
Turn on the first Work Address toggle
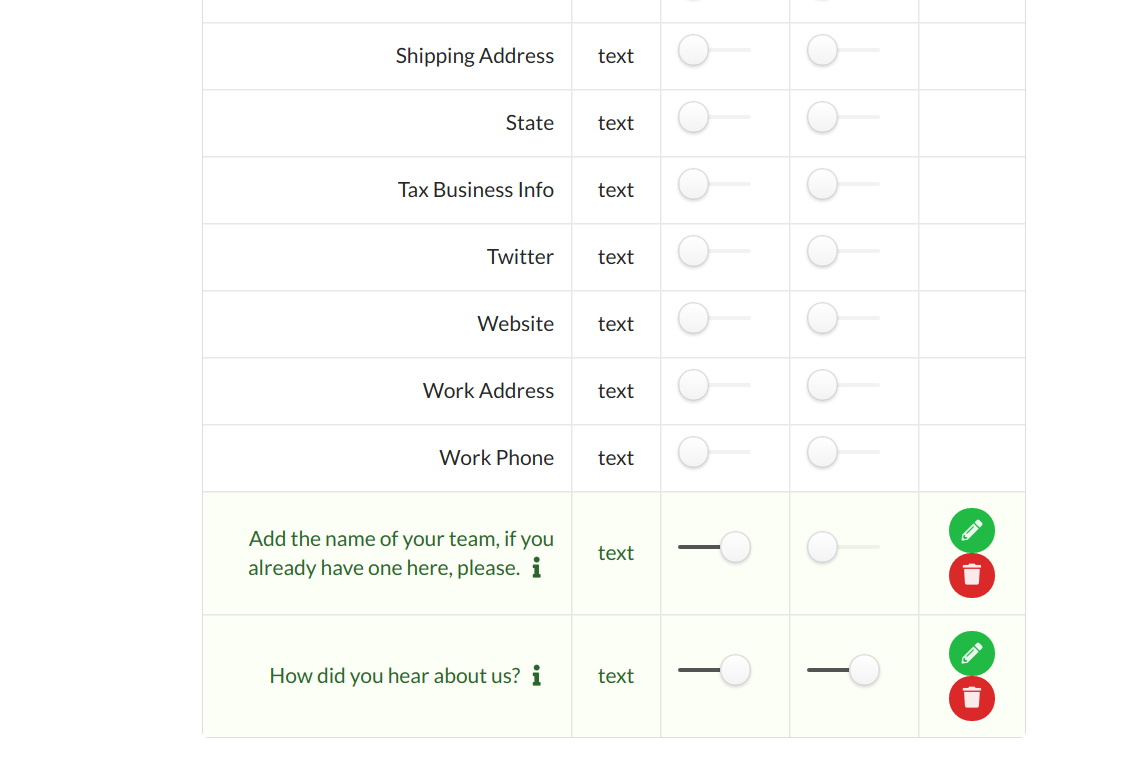(x=714, y=385)
